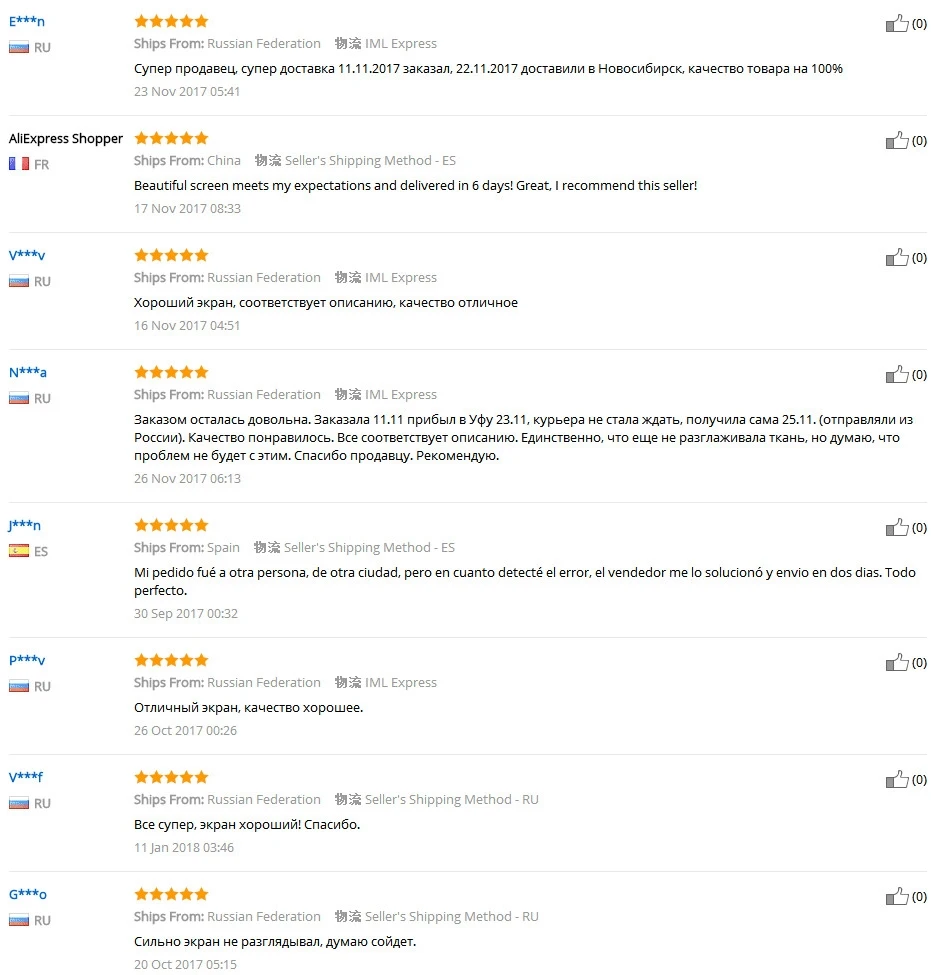
Task: Like the Spanish review by J***n
Action: 897,527
